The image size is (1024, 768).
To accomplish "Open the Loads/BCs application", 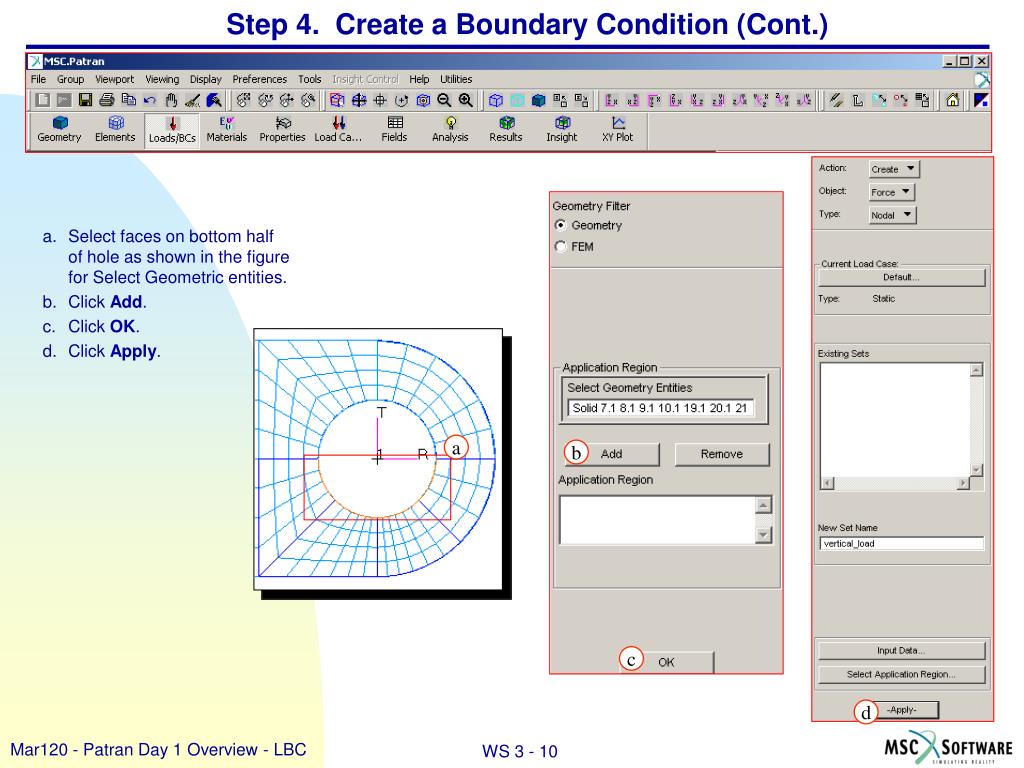I will click(172, 130).
